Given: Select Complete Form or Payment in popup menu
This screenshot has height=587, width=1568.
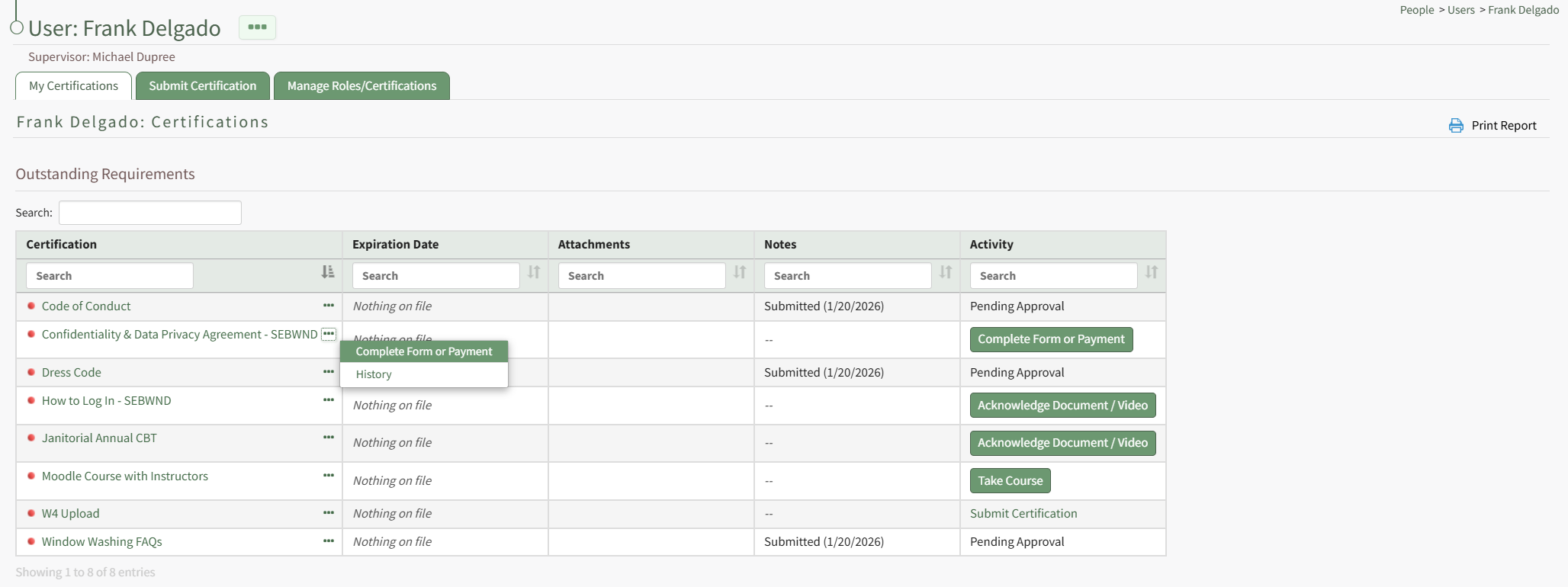Looking at the screenshot, I should tap(423, 351).
